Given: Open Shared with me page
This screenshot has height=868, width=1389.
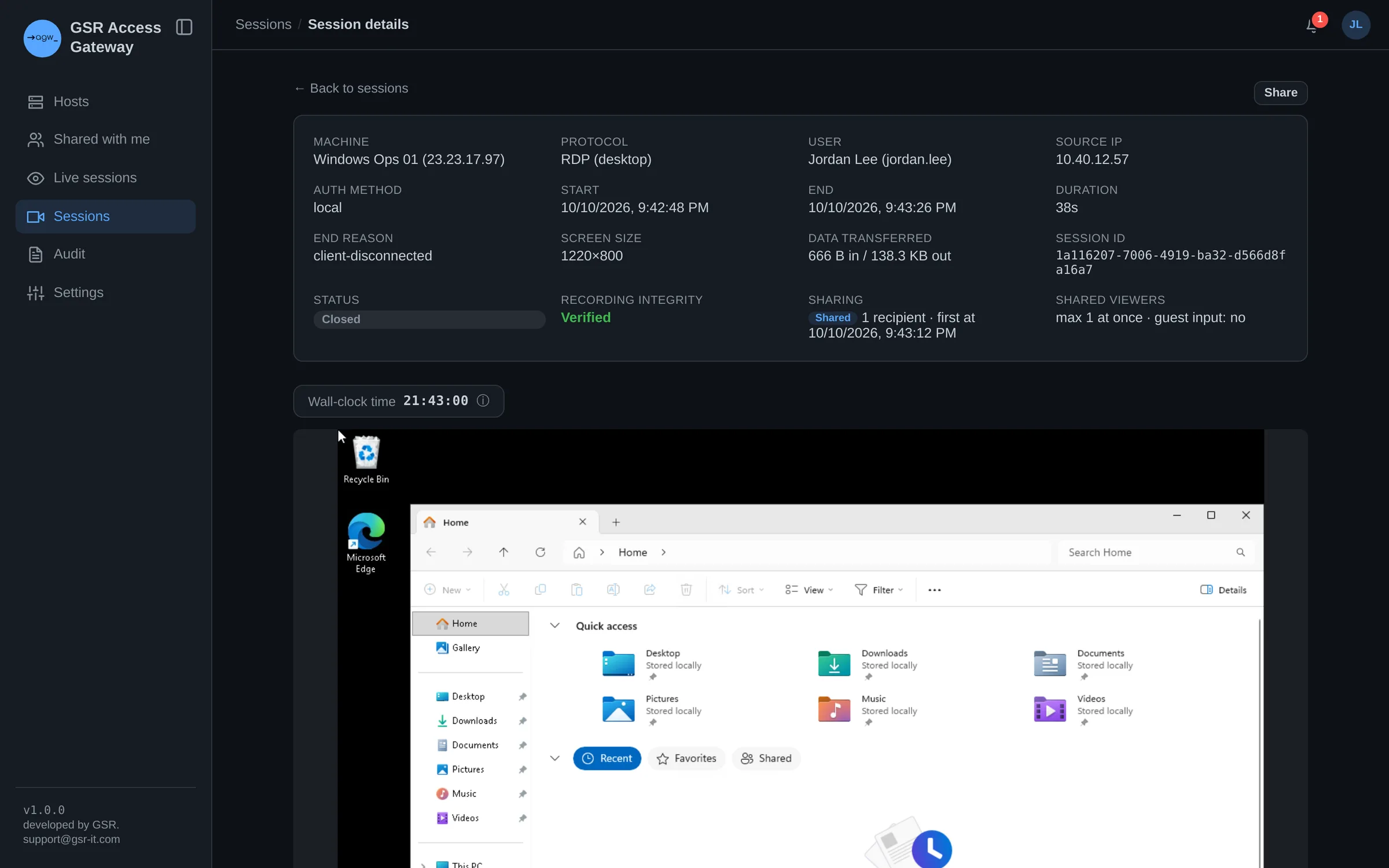Looking at the screenshot, I should (x=105, y=139).
